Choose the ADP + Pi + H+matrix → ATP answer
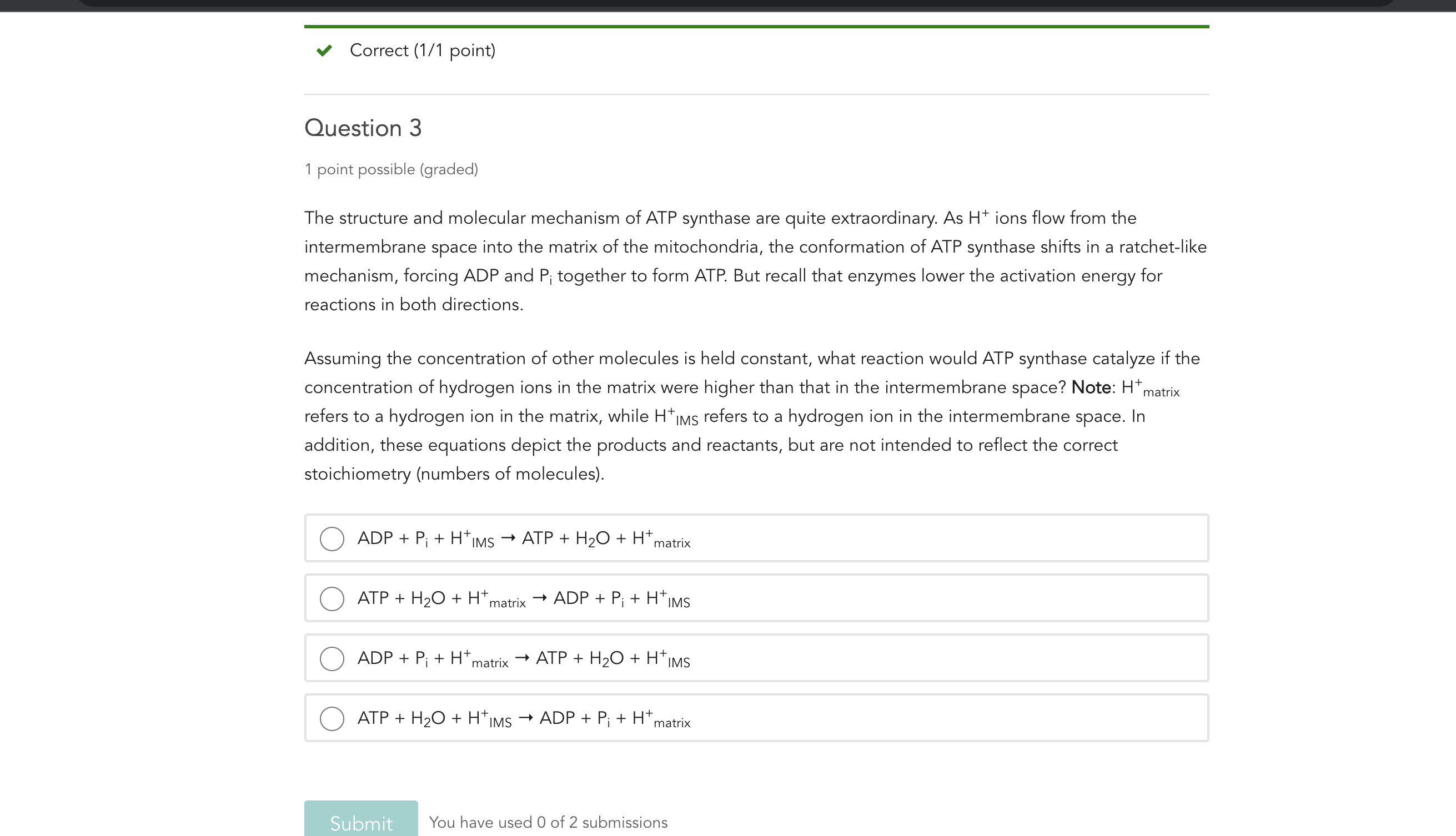Image resolution: width=1456 pixels, height=836 pixels. click(x=332, y=659)
